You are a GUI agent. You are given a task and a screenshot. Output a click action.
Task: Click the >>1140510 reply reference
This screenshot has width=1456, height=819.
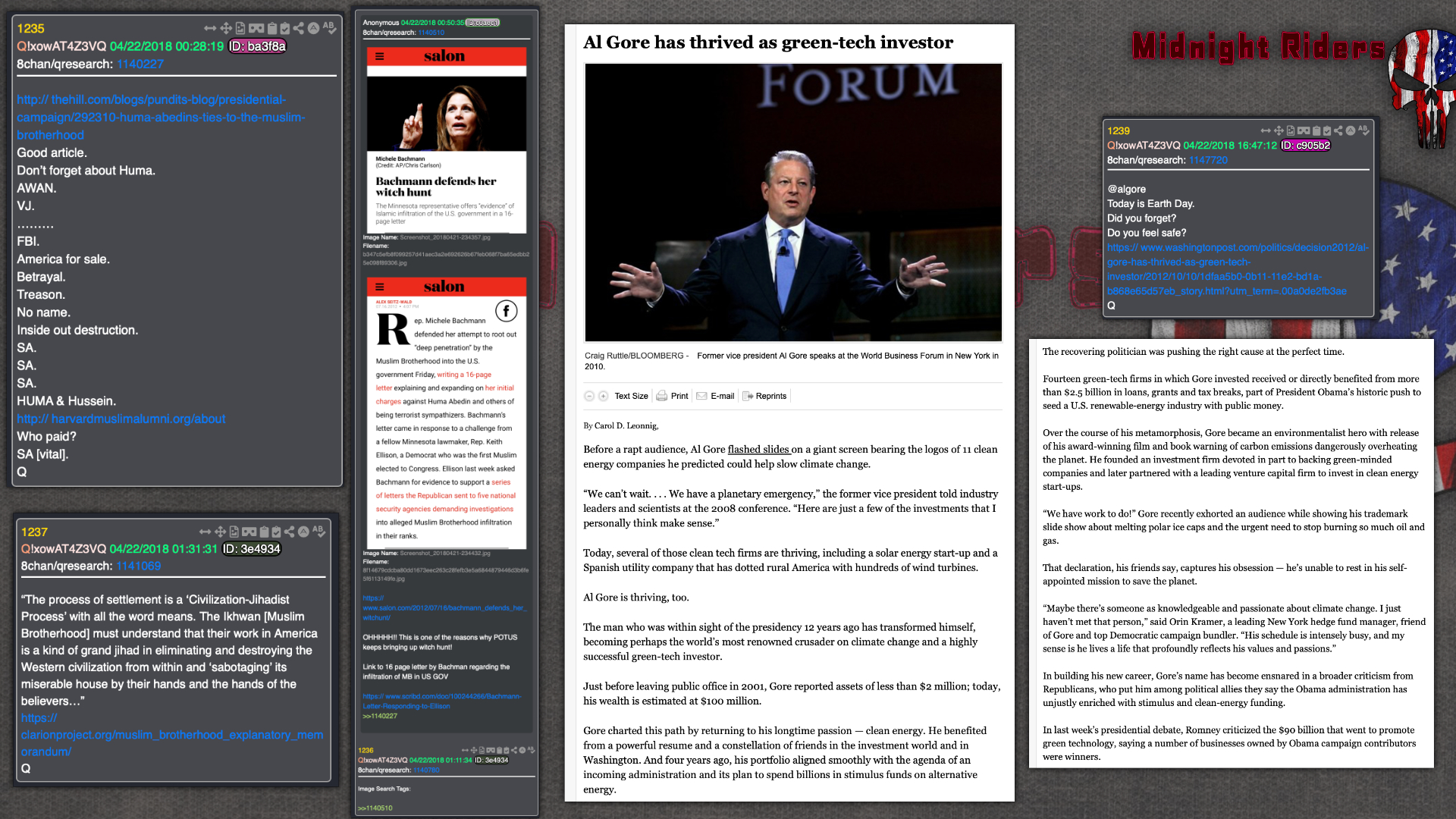pos(375,808)
